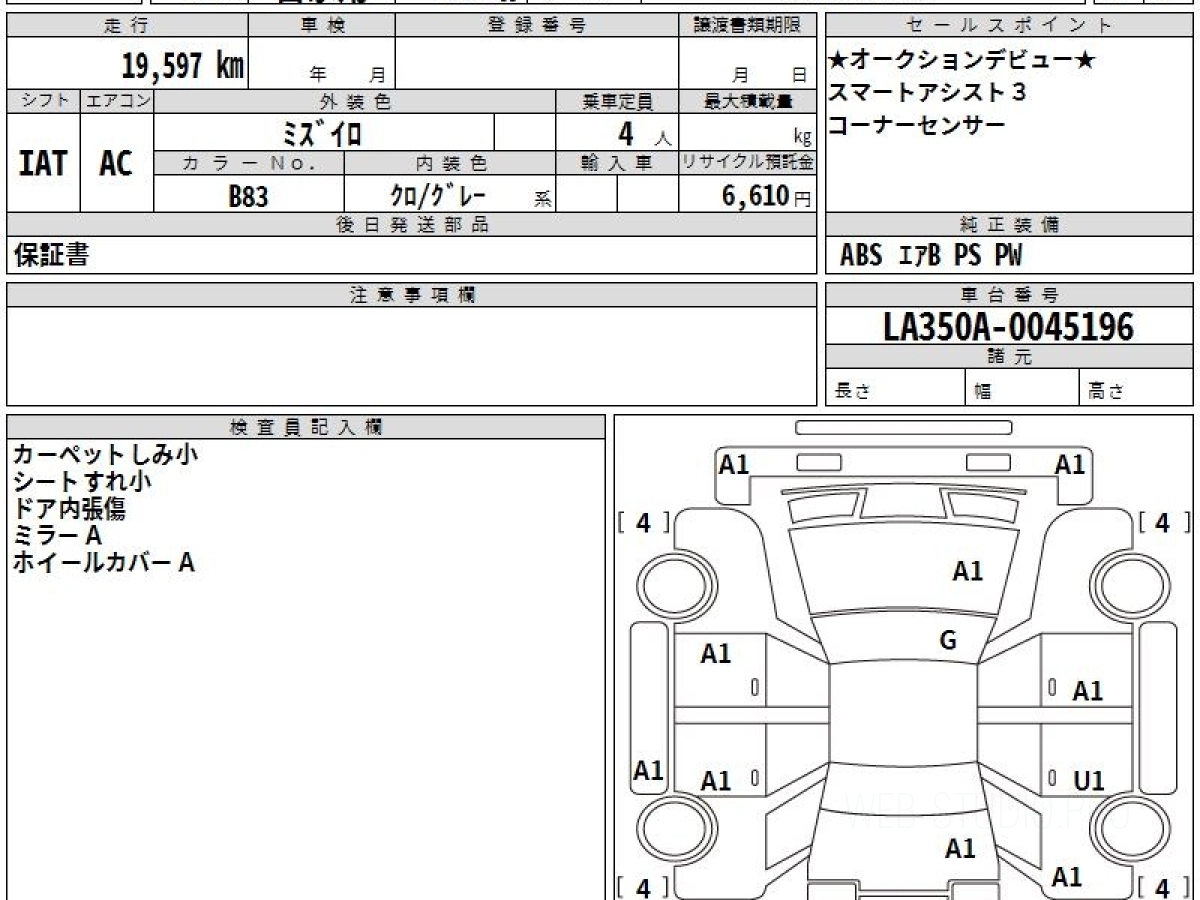Select the 車台番号 header
Image resolution: width=1200 pixels, height=900 pixels.
coord(1009,295)
